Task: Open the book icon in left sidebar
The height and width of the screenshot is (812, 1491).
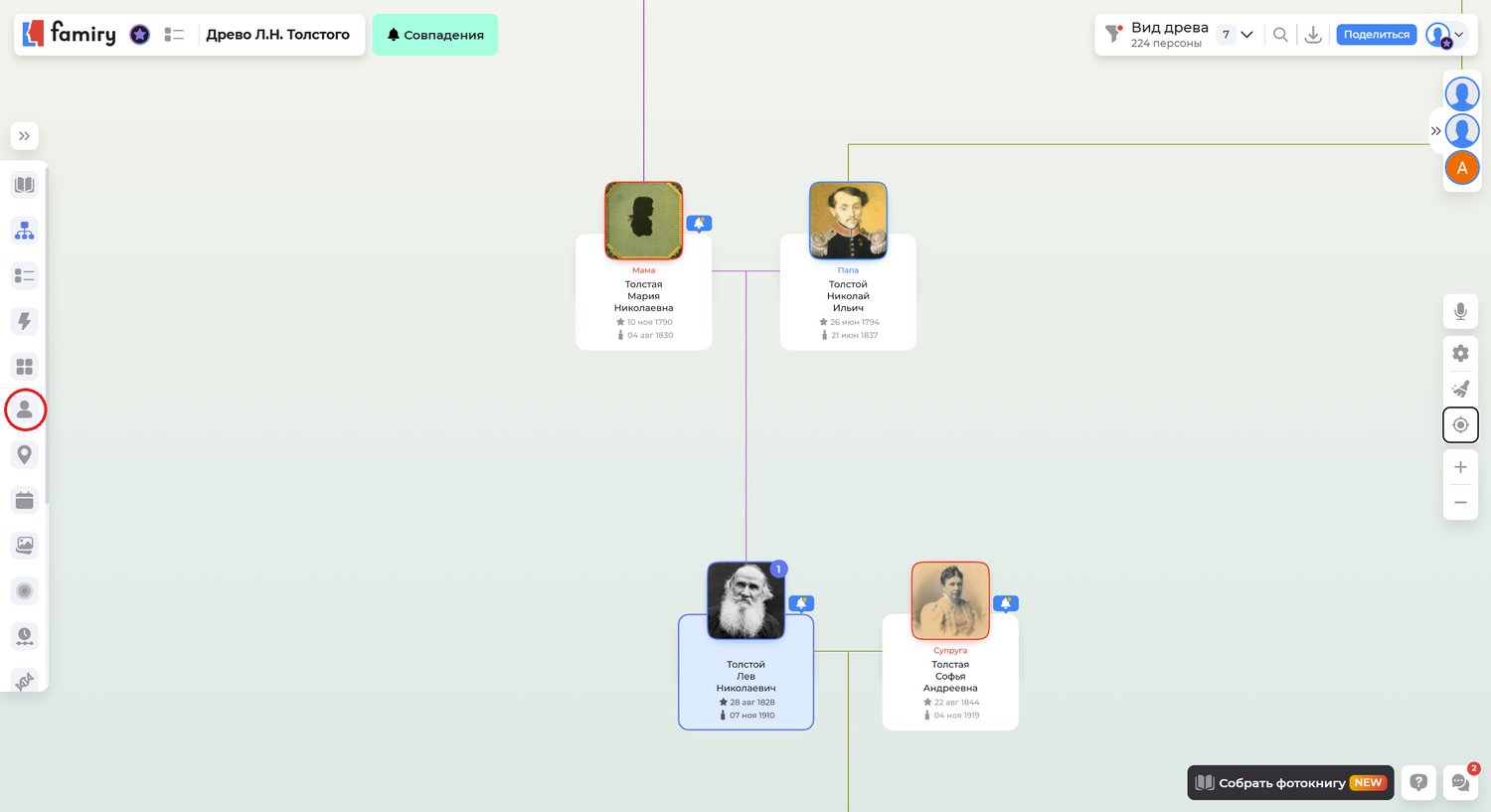Action: pyautogui.click(x=25, y=185)
